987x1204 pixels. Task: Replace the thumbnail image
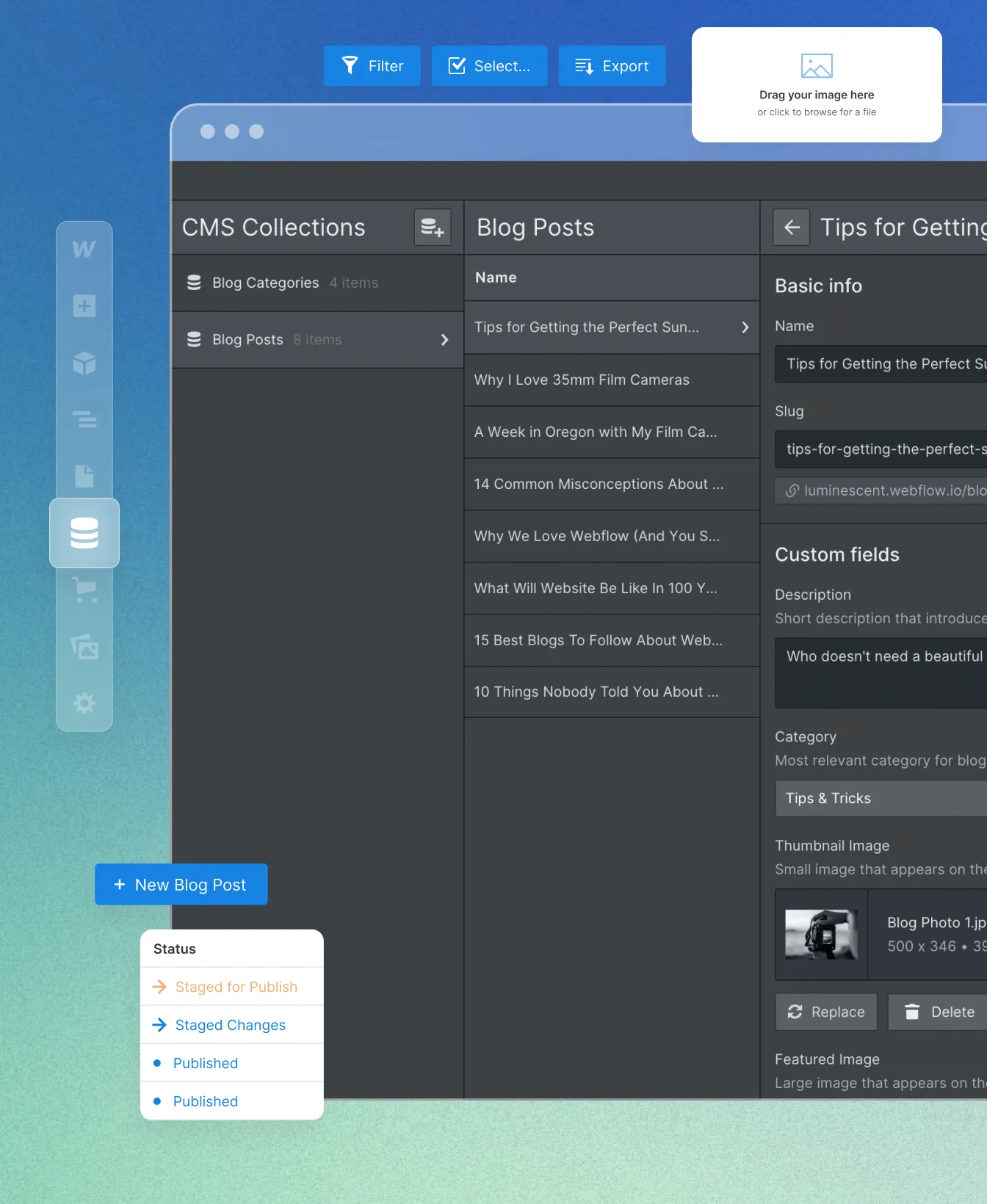pyautogui.click(x=826, y=1012)
